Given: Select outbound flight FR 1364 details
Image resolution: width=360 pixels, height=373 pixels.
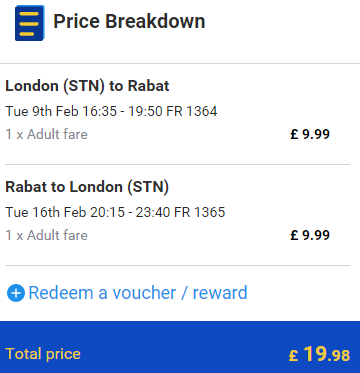Looking at the screenshot, I should click(111, 111).
